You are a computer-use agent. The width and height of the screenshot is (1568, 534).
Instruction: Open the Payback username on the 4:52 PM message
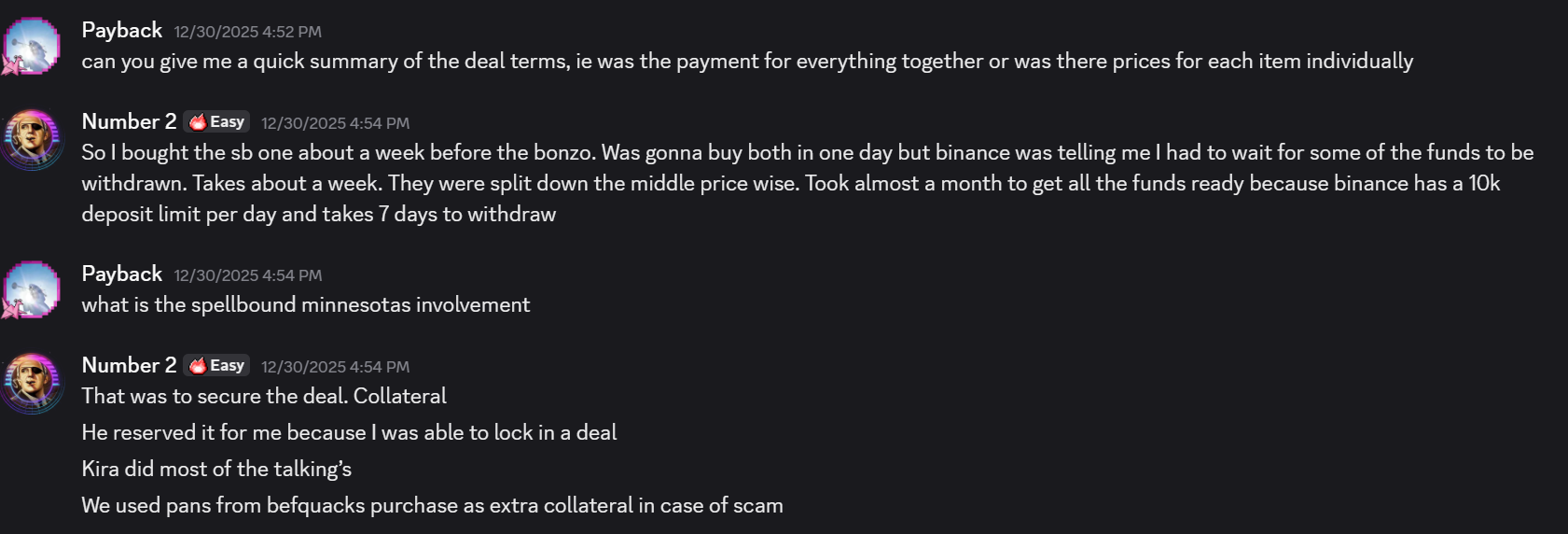click(121, 31)
